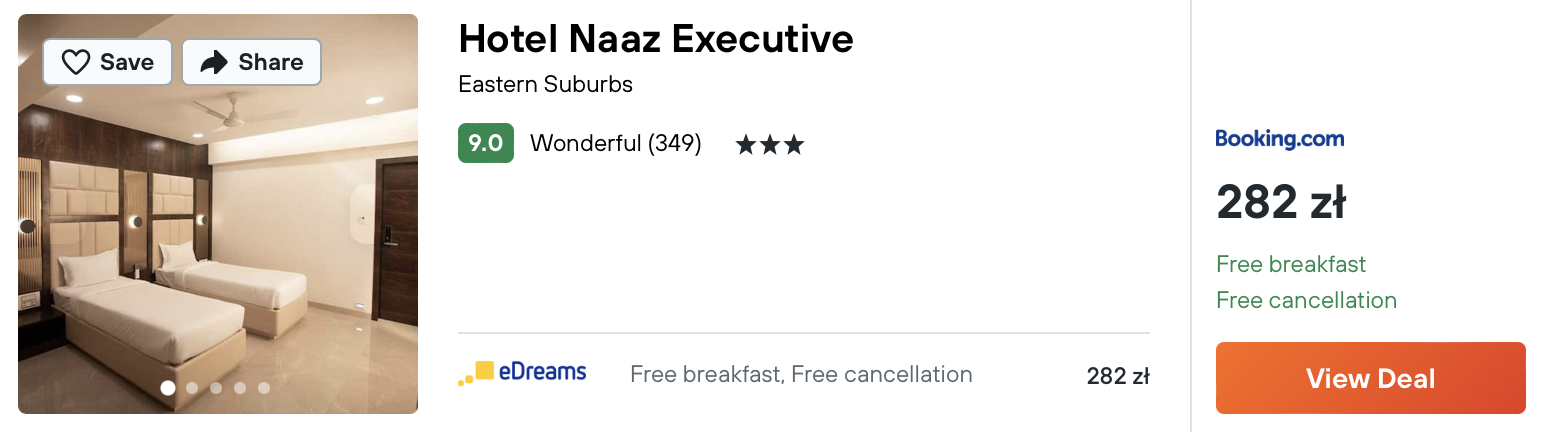Image resolution: width=1546 pixels, height=432 pixels.
Task: Click the Booking.com logo
Action: [x=1279, y=139]
